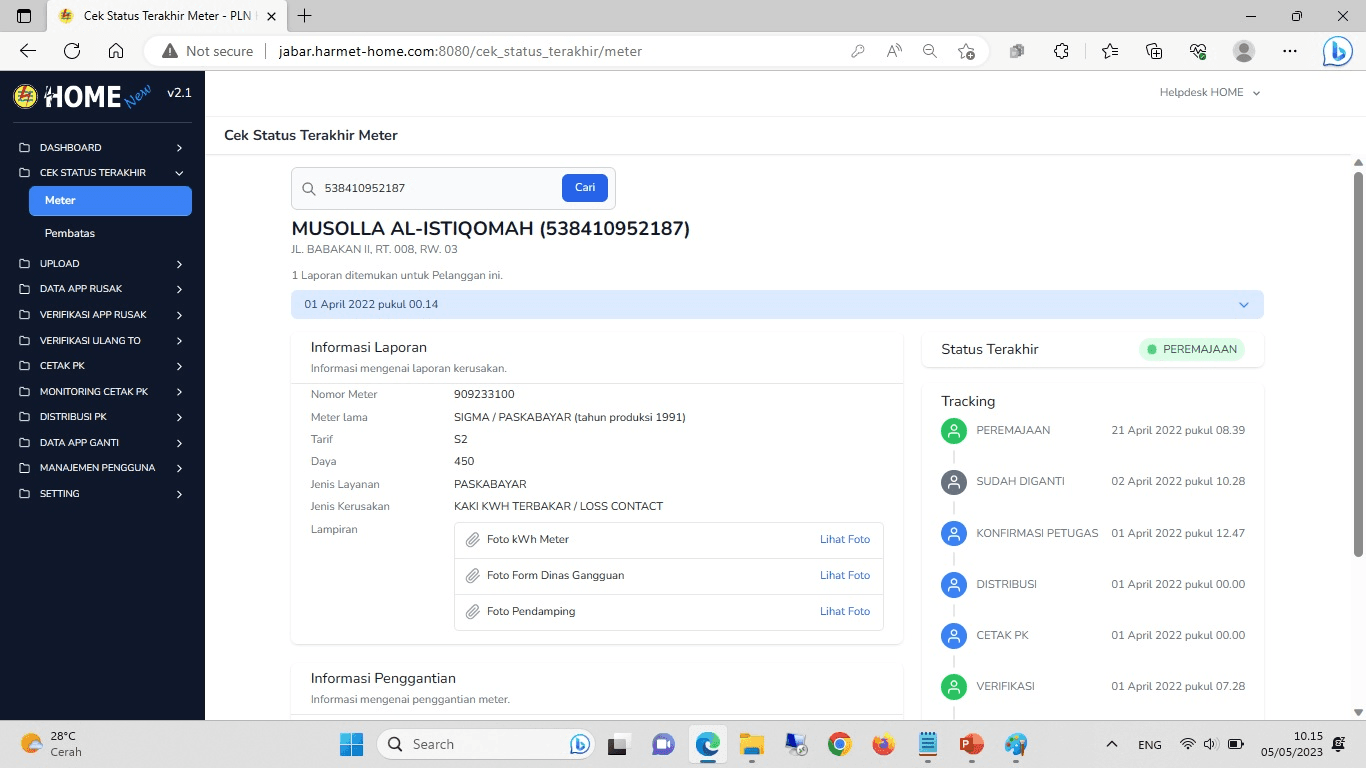The width and height of the screenshot is (1366, 768).
Task: Open Lihat Foto for Foto Pendamping
Action: click(x=845, y=612)
